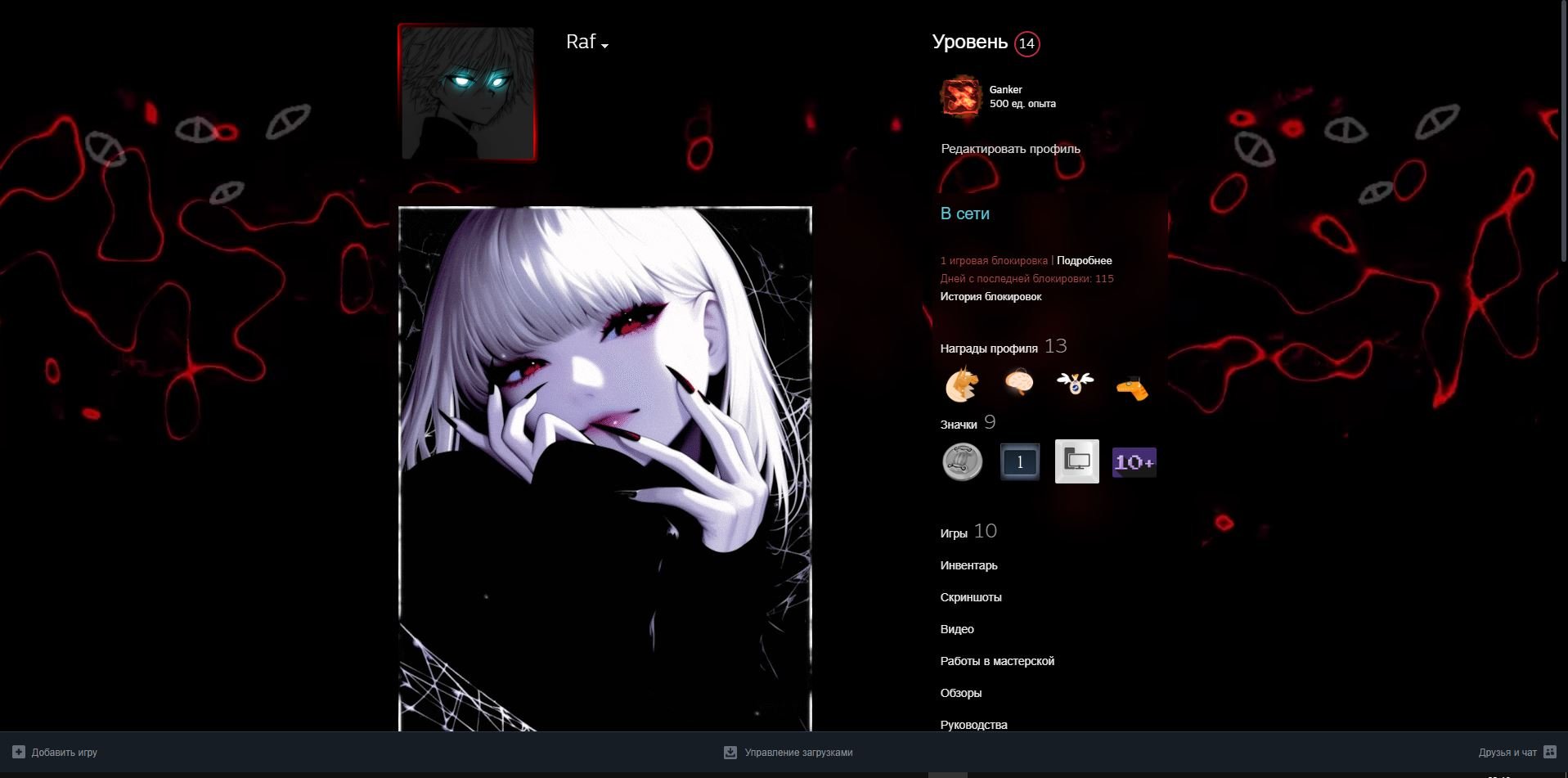Click the Добавить игру text label

tap(65, 753)
